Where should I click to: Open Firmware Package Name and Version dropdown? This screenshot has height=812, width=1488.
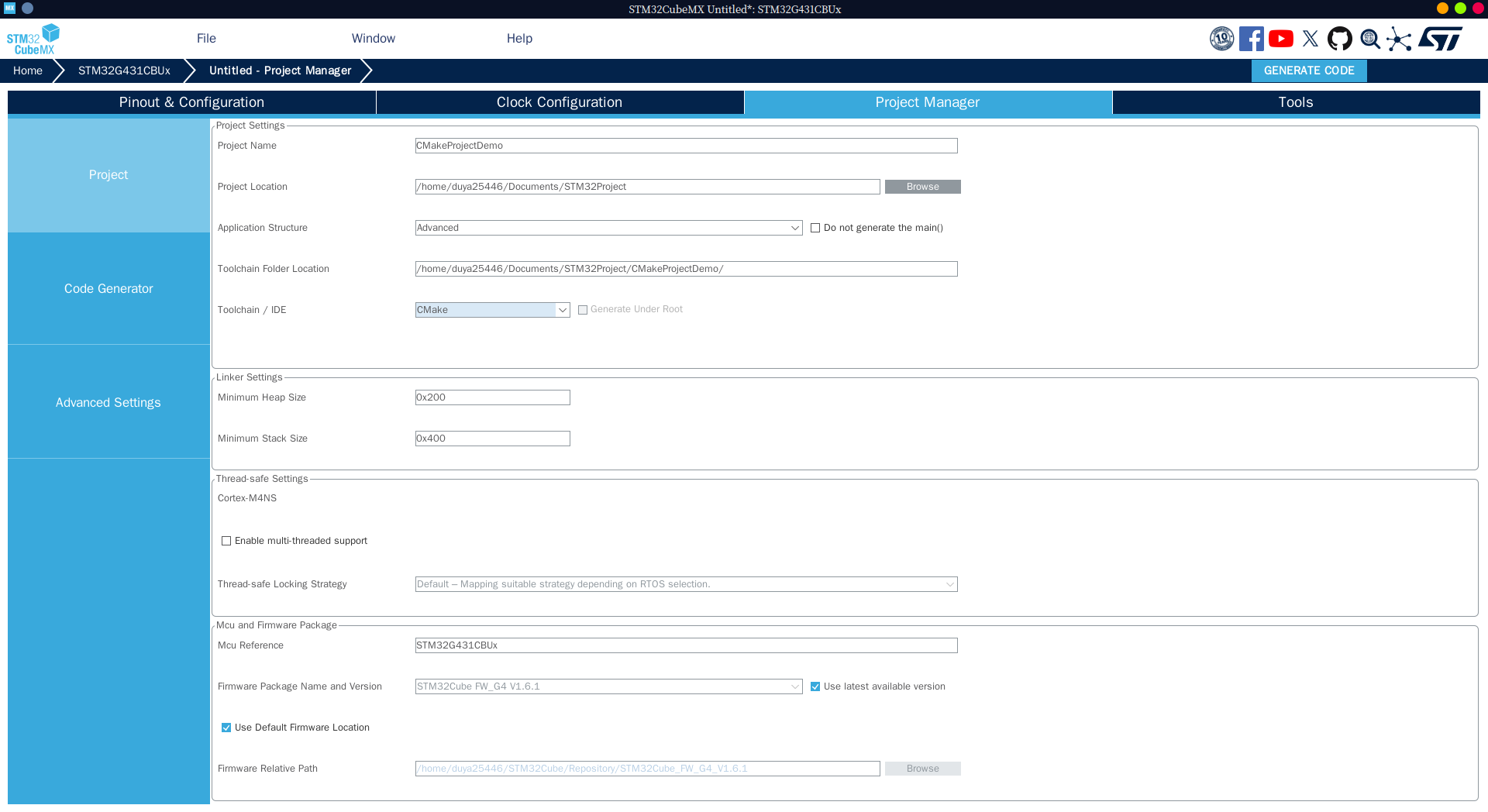(x=608, y=686)
